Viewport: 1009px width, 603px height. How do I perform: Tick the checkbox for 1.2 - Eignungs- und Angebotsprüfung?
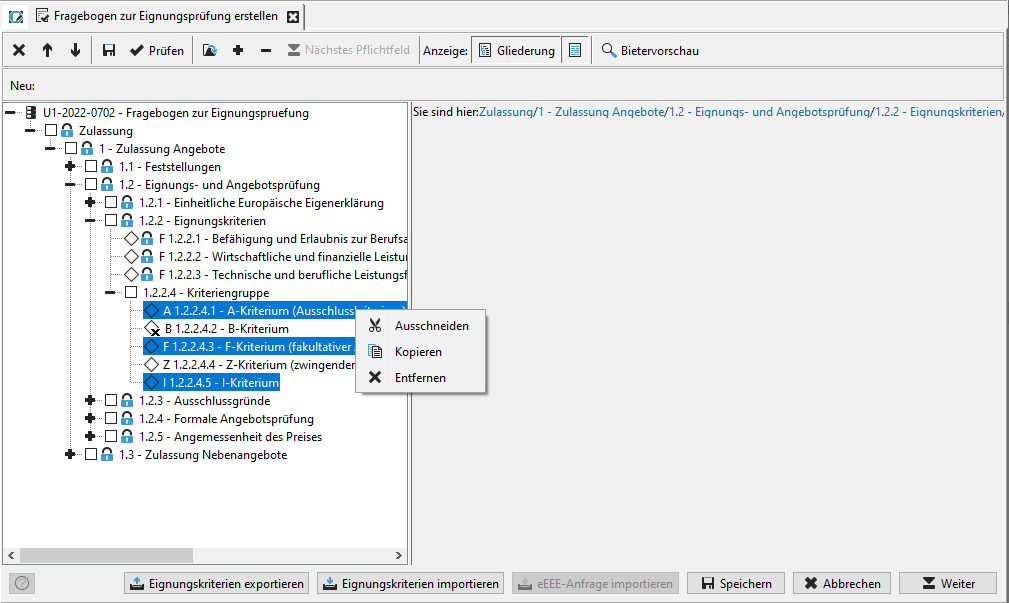pyautogui.click(x=91, y=185)
